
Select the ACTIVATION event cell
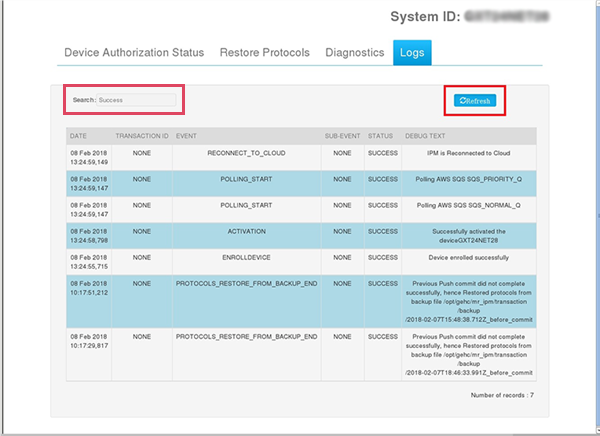(246, 232)
